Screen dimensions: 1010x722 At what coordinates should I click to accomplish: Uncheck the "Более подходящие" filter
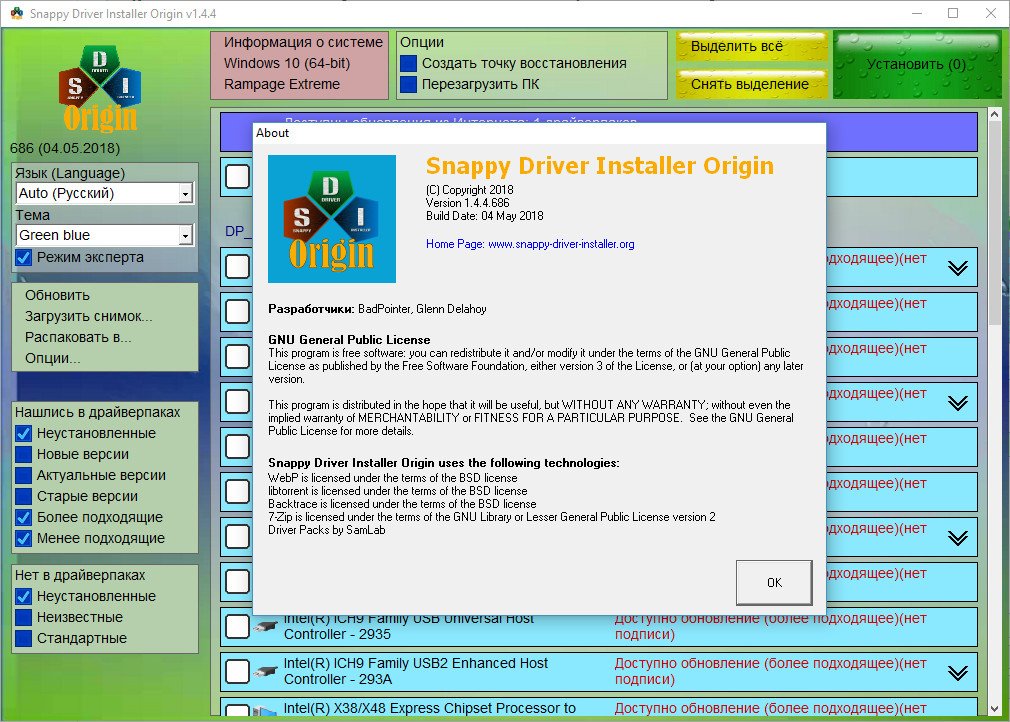point(24,517)
